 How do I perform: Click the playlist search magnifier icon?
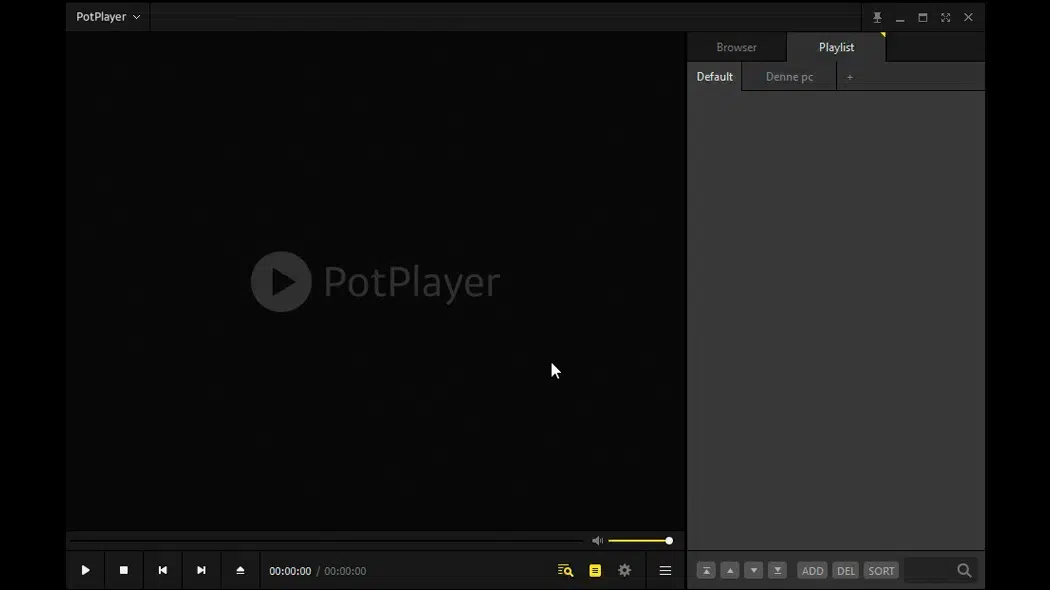(964, 571)
